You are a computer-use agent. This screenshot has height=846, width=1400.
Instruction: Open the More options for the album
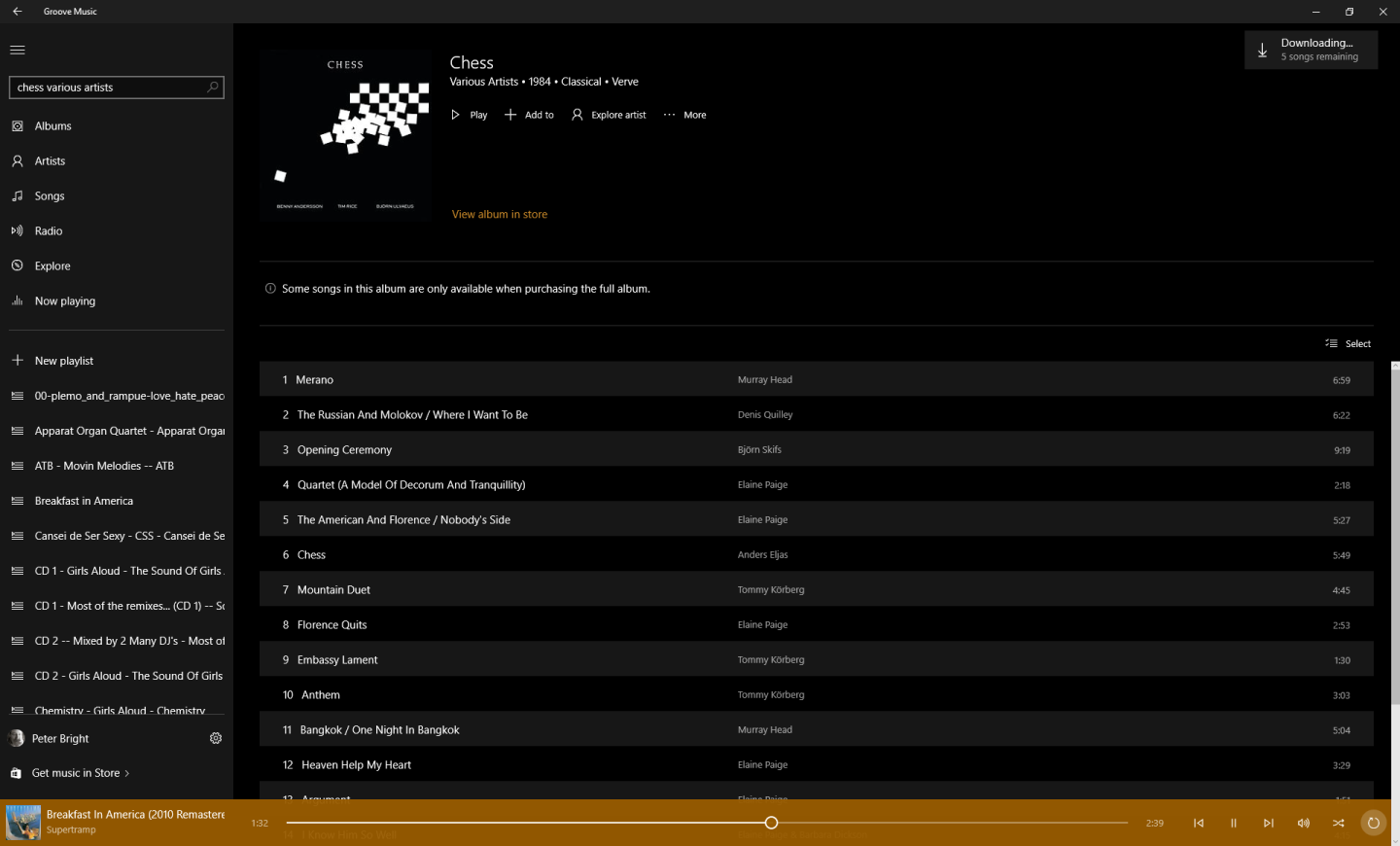pyautogui.click(x=684, y=115)
